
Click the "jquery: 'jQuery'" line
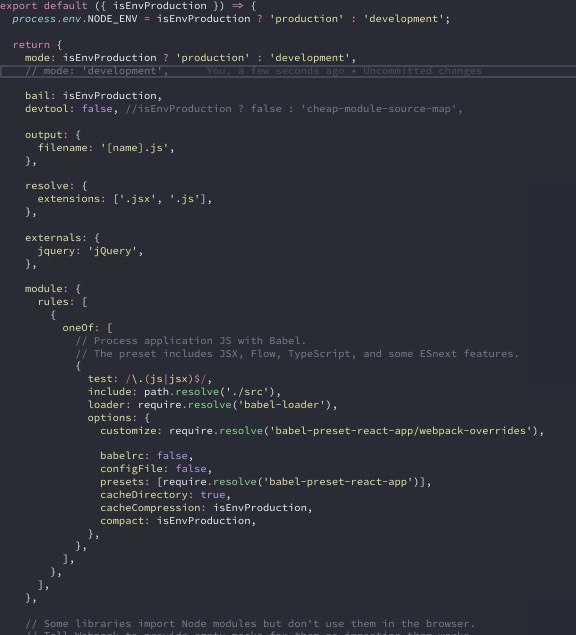point(90,251)
